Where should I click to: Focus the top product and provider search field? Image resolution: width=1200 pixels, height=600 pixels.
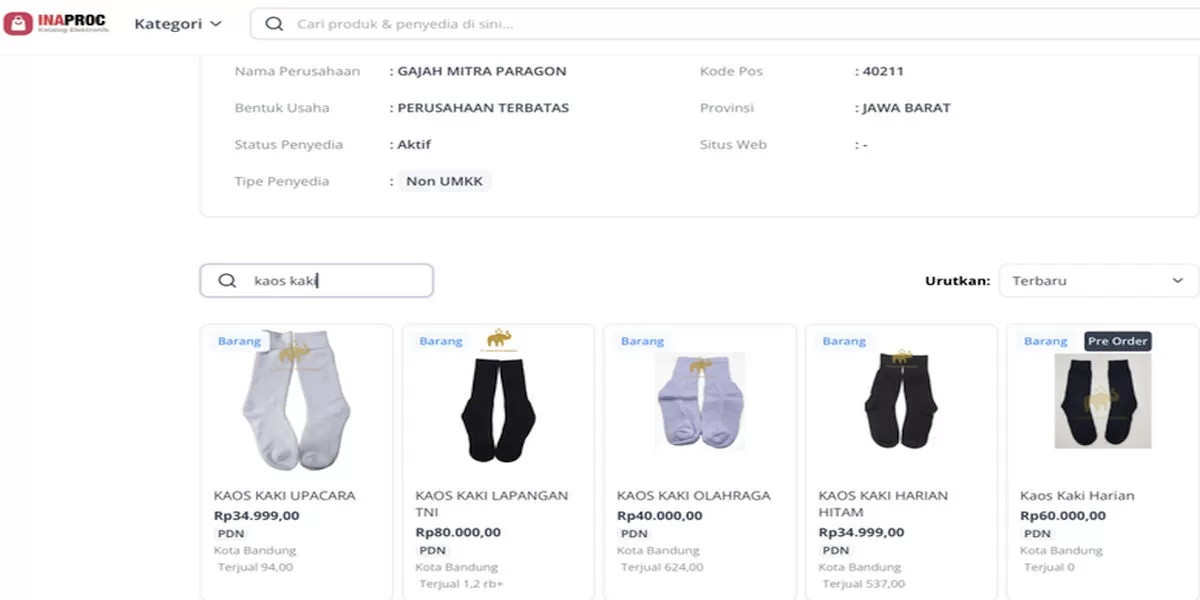[x=724, y=24]
